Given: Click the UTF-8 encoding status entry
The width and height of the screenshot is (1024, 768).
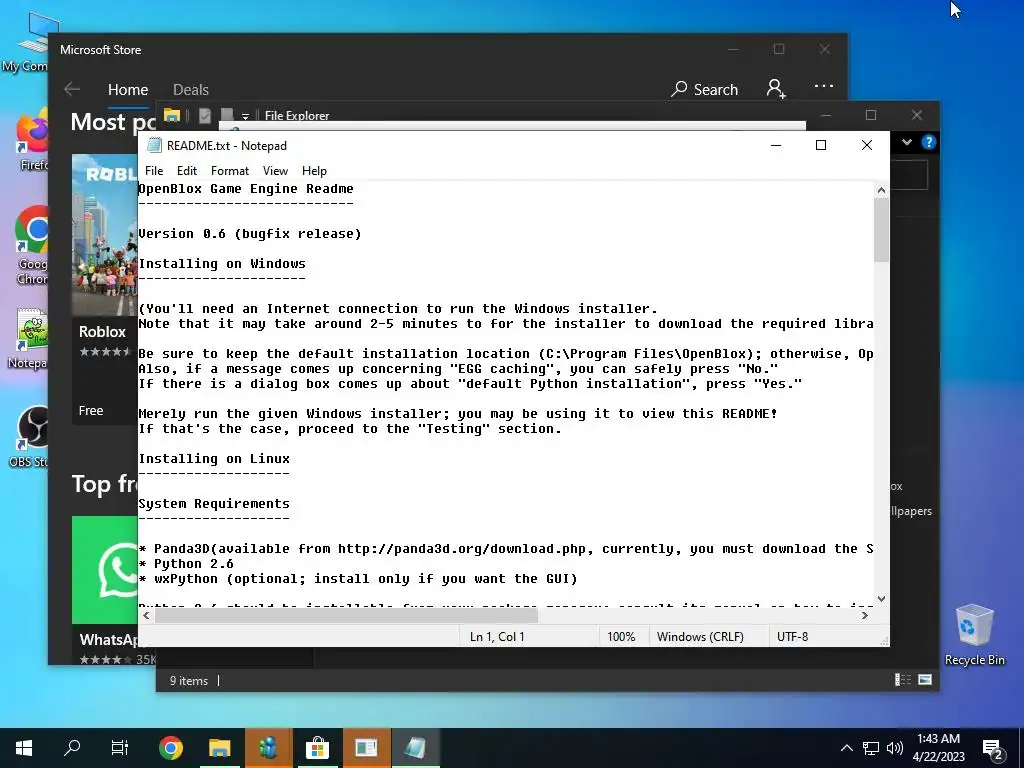Looking at the screenshot, I should point(792,637).
